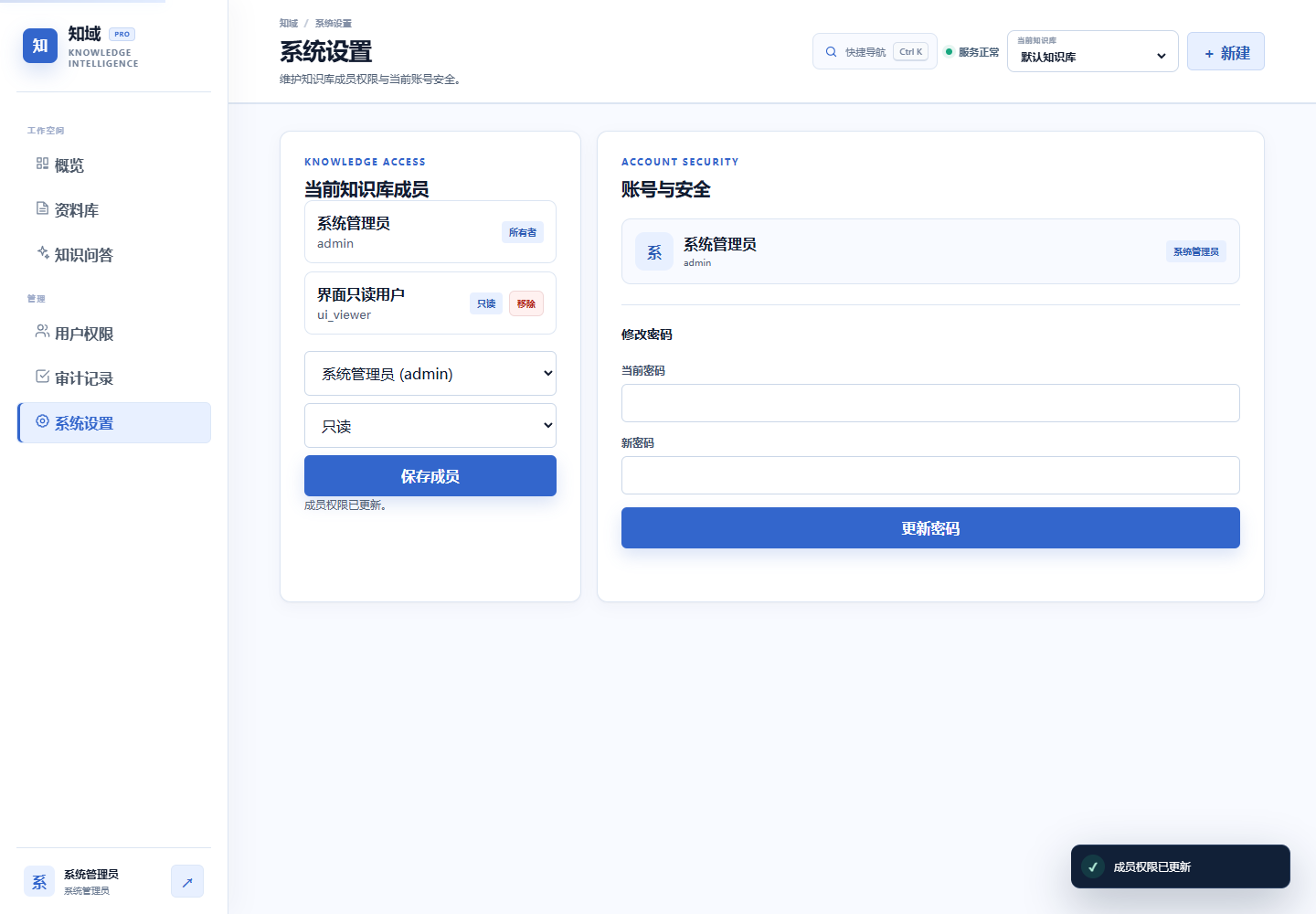The width and height of the screenshot is (1316, 914).
Task: Click the 系统设置 gear icon
Action: click(42, 421)
